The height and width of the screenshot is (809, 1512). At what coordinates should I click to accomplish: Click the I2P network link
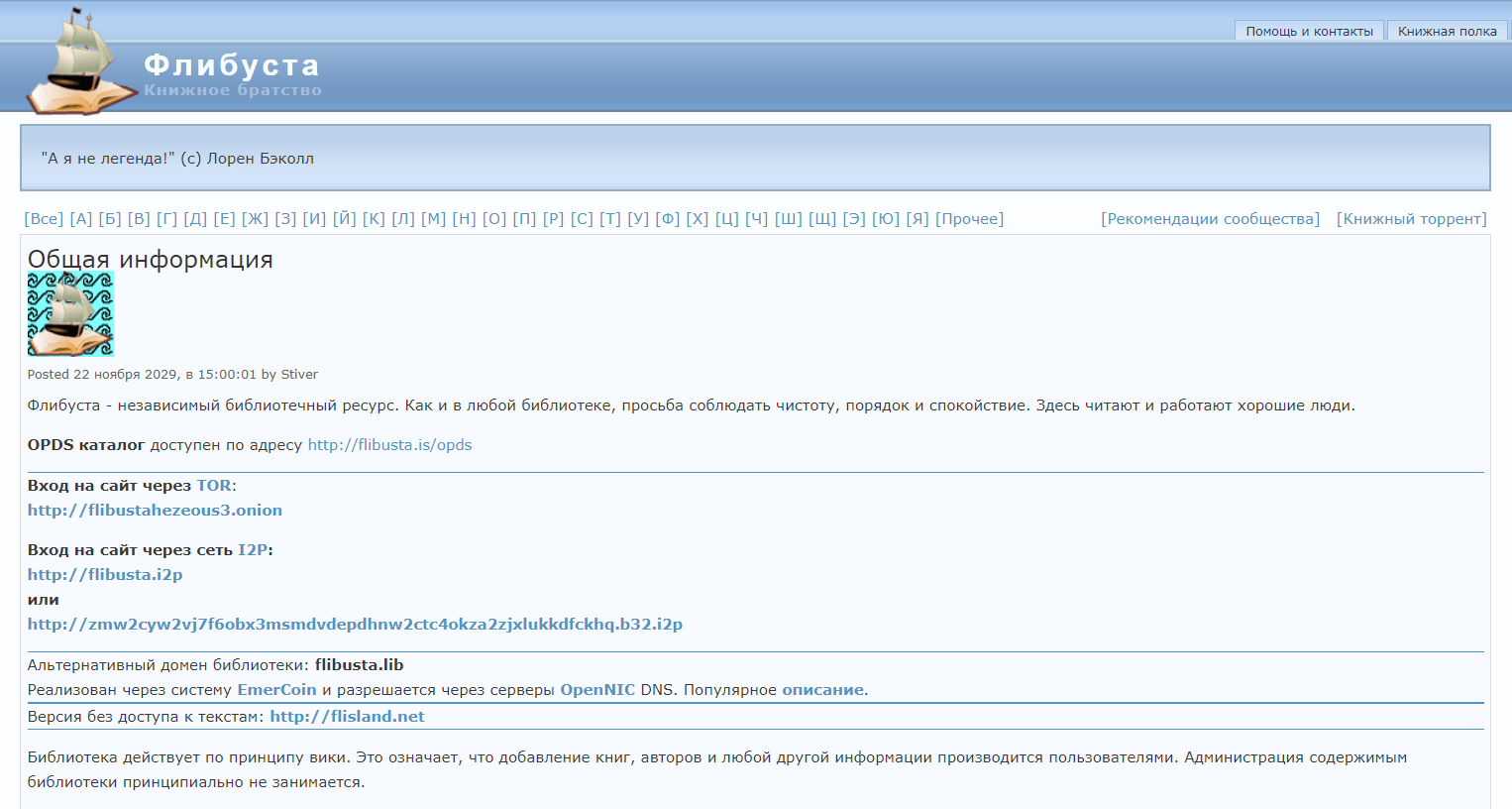tap(253, 550)
